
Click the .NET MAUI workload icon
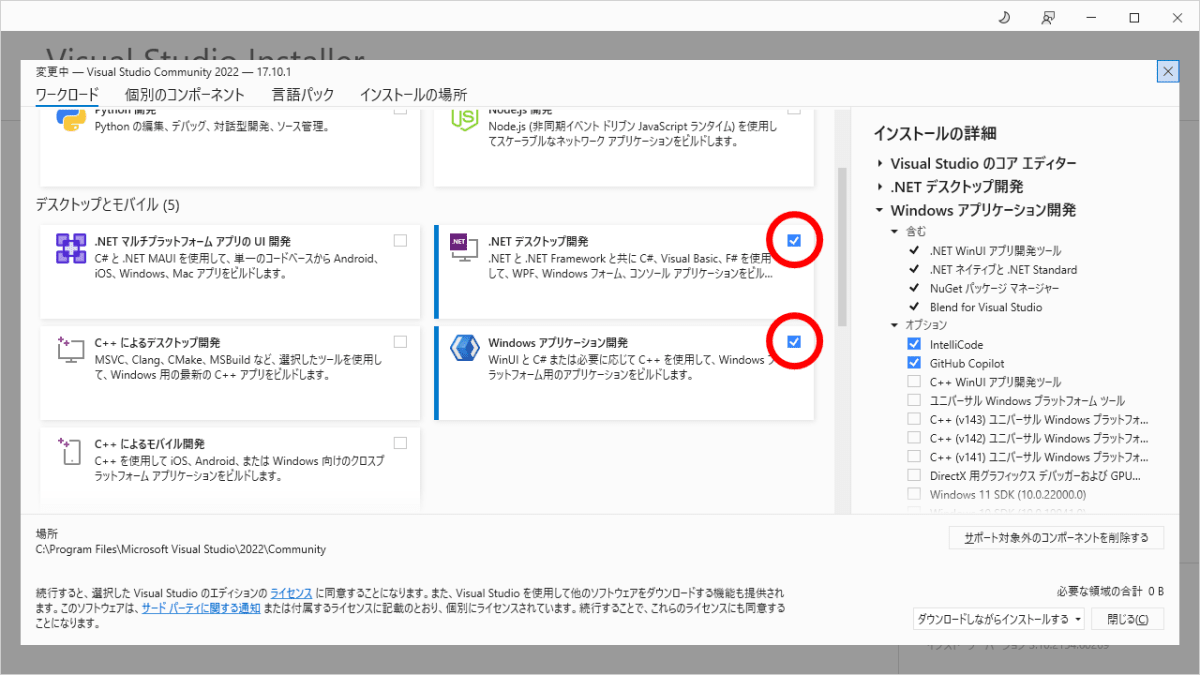click(70, 248)
